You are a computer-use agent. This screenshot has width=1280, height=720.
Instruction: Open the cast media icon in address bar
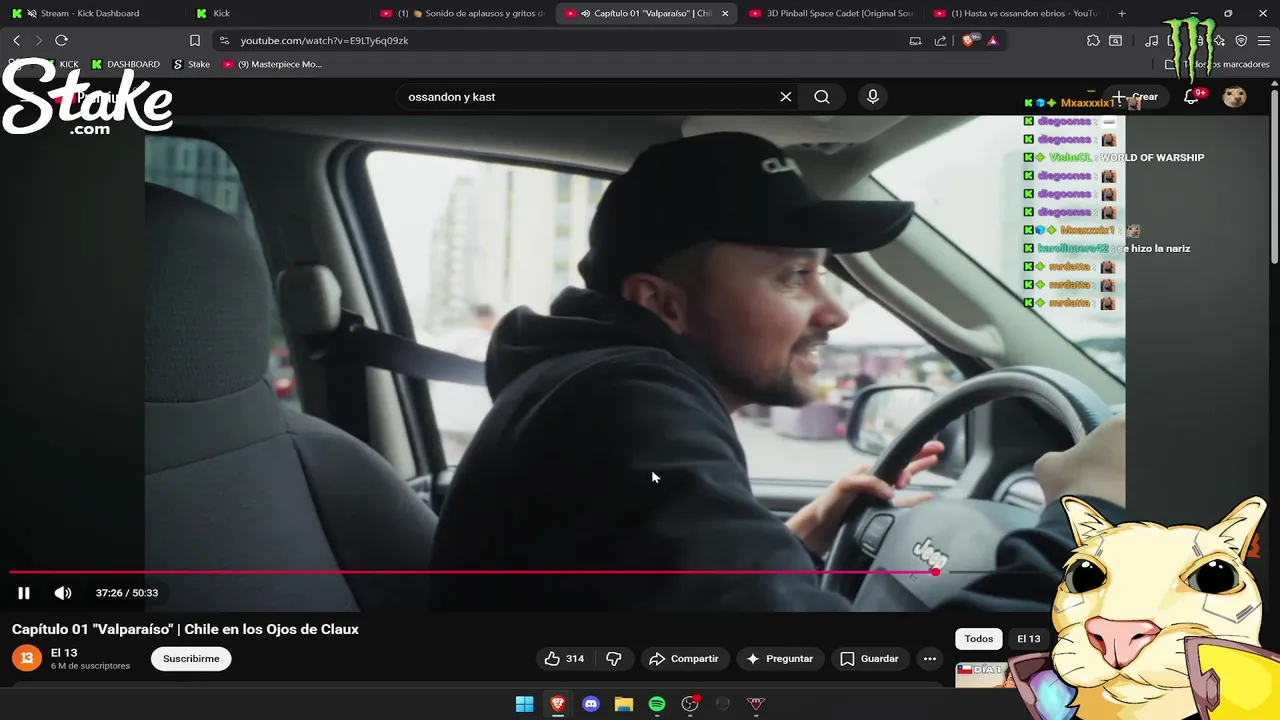click(915, 40)
